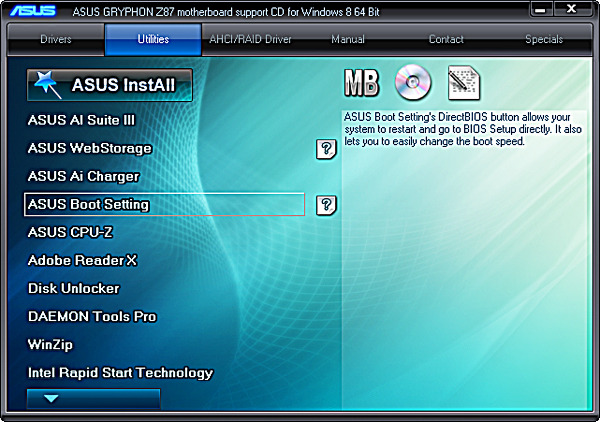Switch to the Drivers tab
Screen dimensions: 600x422
pos(56,39)
